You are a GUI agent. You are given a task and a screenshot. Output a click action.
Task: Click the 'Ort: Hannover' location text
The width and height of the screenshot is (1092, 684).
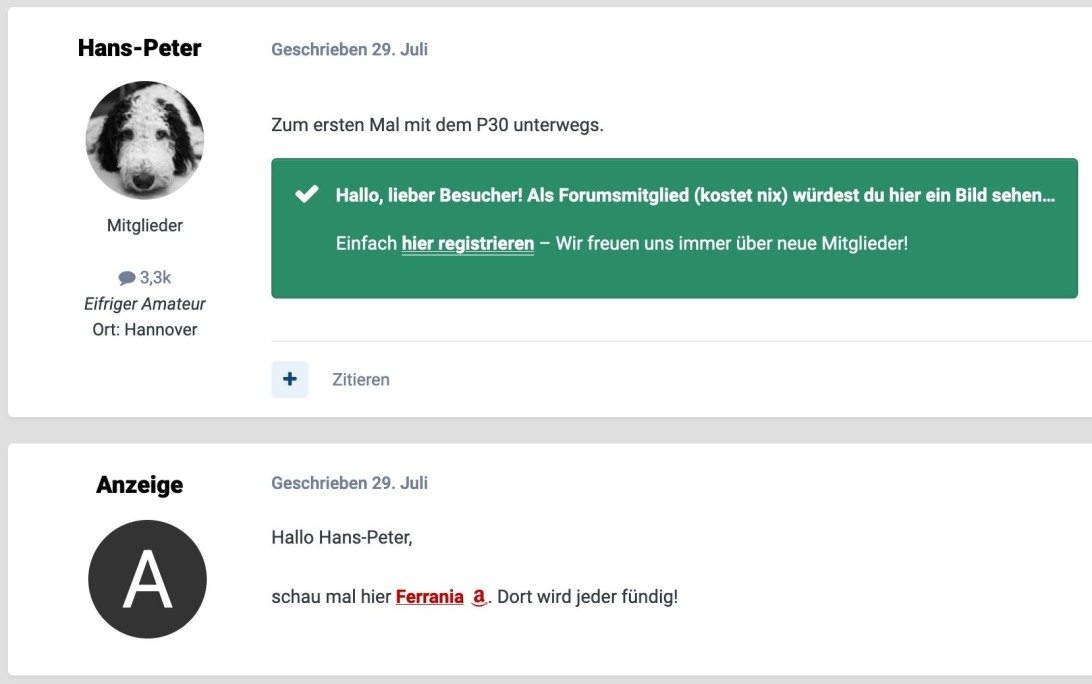[x=145, y=329]
